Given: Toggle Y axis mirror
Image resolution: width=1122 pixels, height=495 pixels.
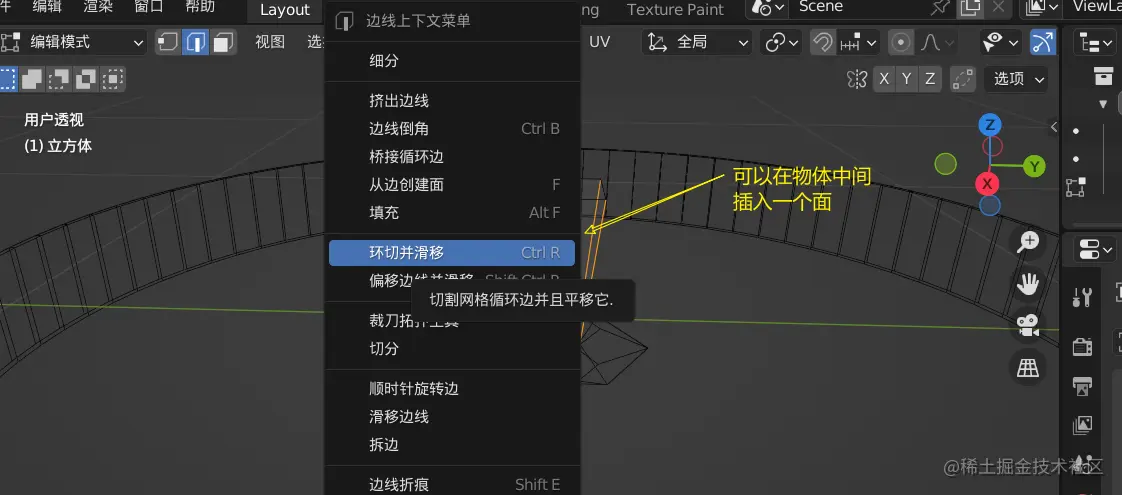Looking at the screenshot, I should point(907,79).
